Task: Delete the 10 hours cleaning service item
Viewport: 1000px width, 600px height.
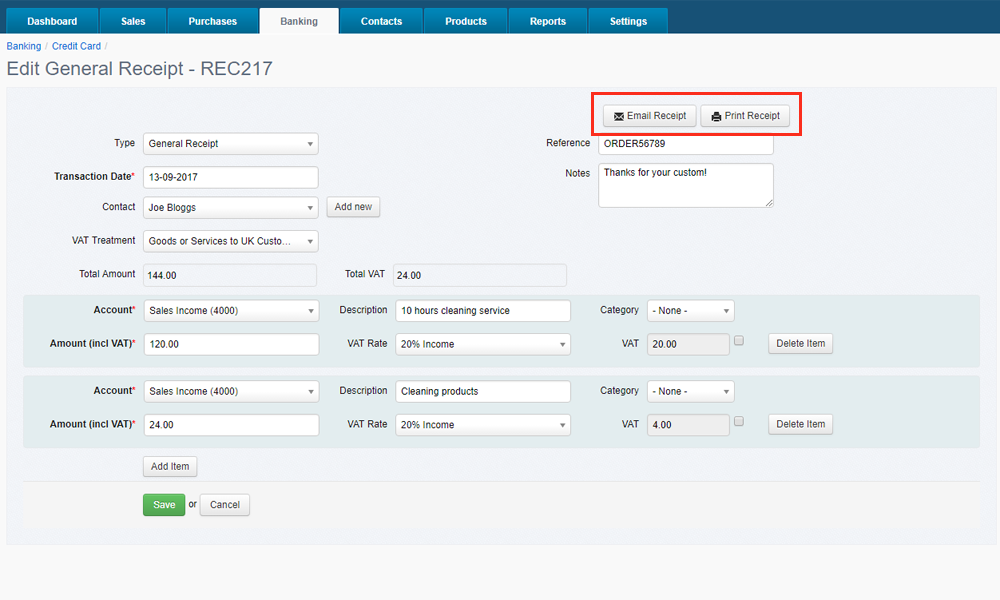Action: 800,344
